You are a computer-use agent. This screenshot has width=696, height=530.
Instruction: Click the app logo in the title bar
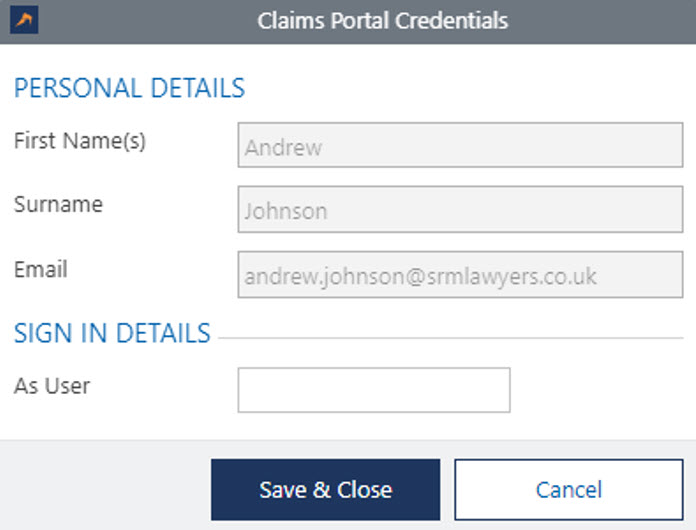(x=24, y=21)
